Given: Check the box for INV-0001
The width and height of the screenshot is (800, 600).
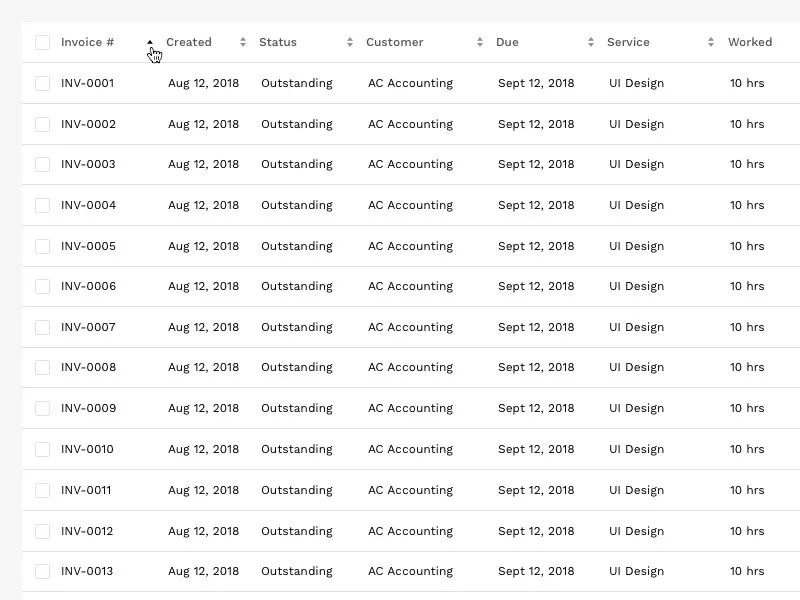Looking at the screenshot, I should point(42,83).
